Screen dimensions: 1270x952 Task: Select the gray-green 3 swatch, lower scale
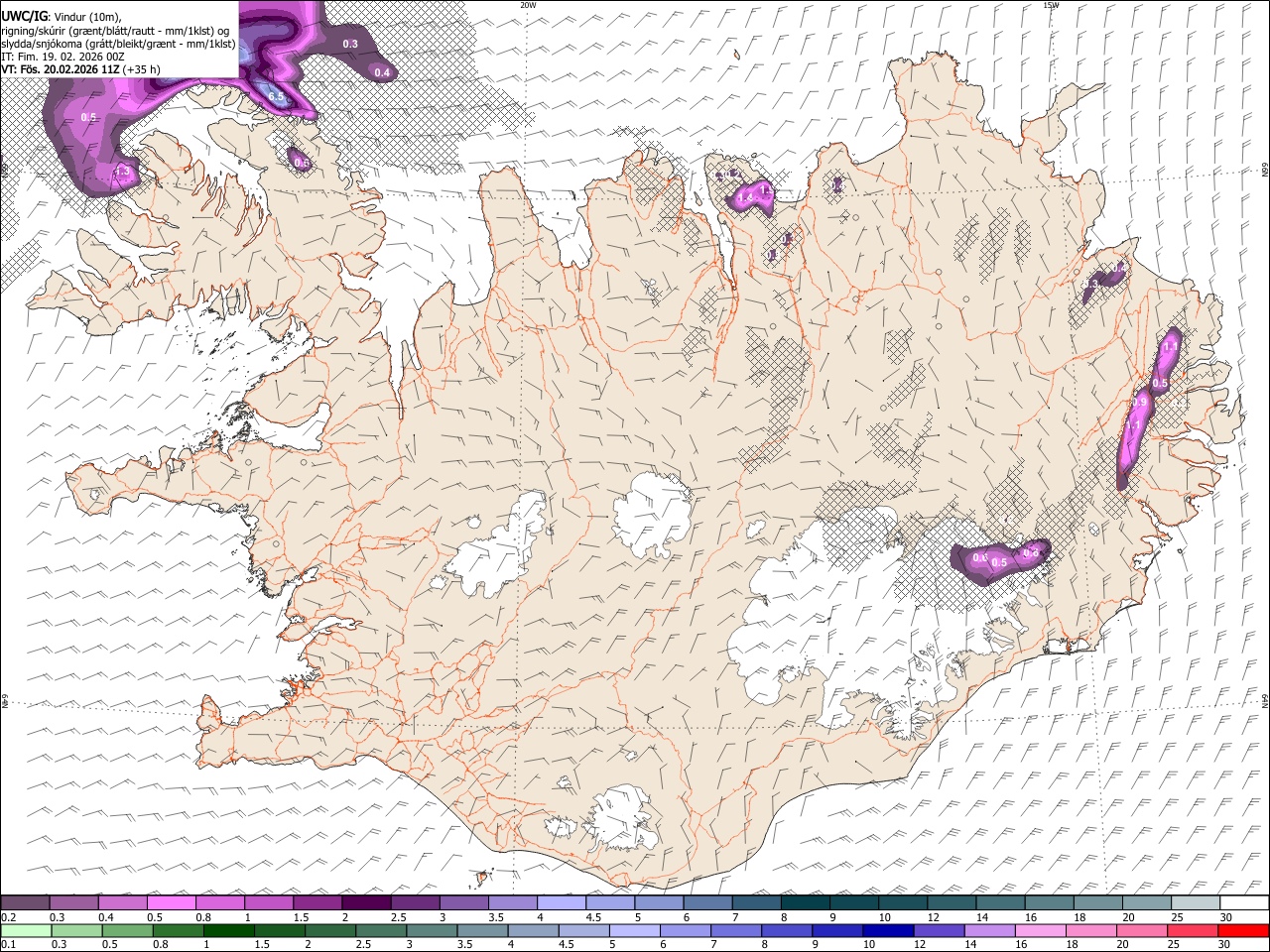[432, 930]
